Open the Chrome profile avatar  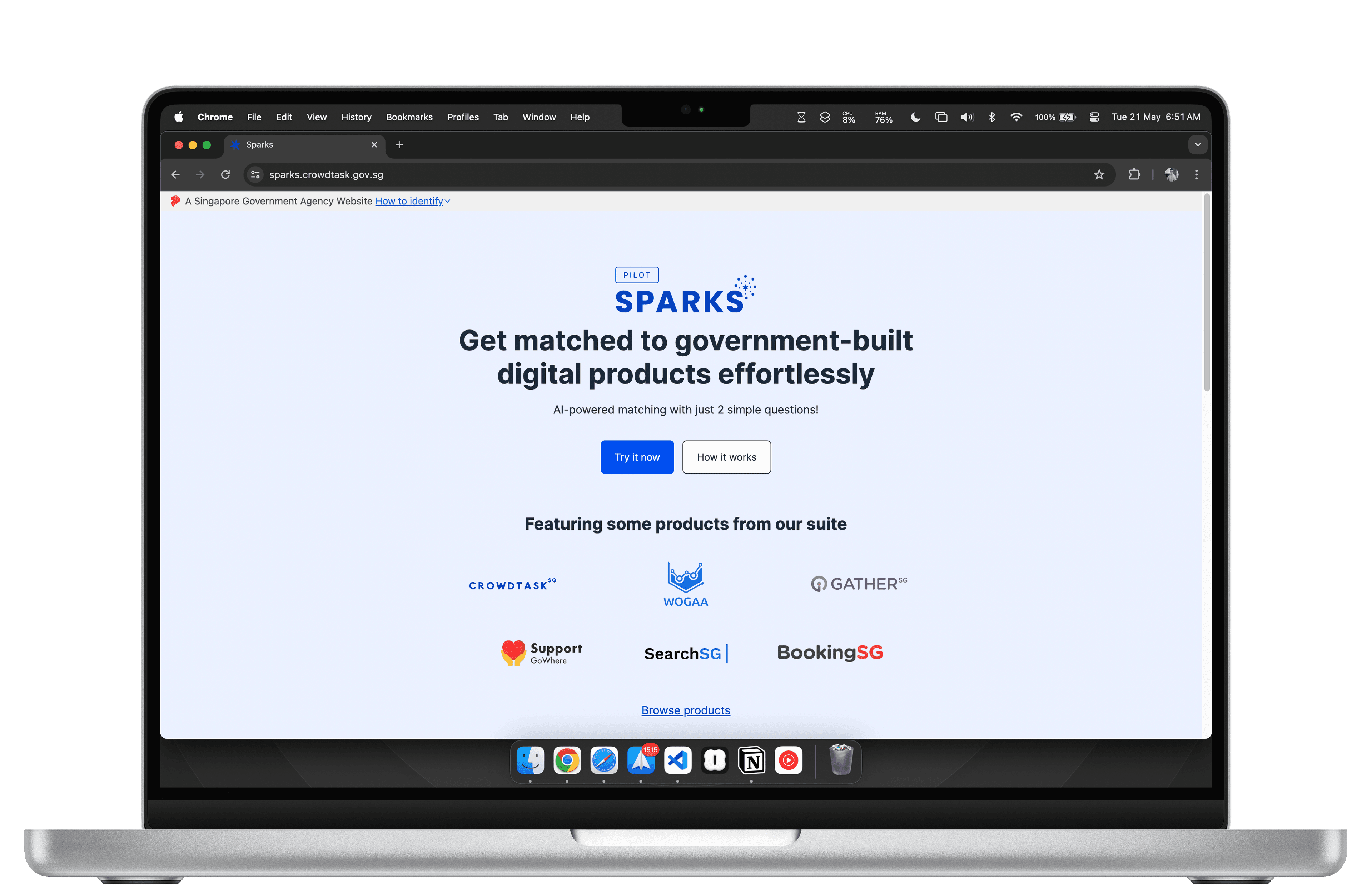(x=1171, y=175)
